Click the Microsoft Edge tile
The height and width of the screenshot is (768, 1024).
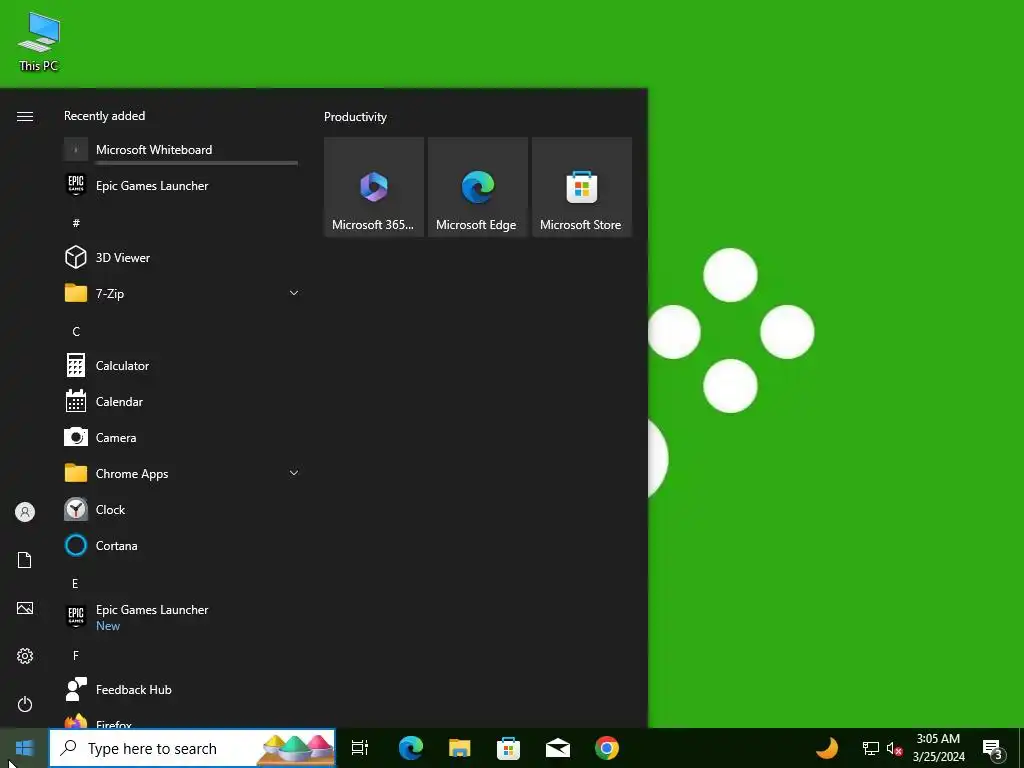click(x=477, y=187)
